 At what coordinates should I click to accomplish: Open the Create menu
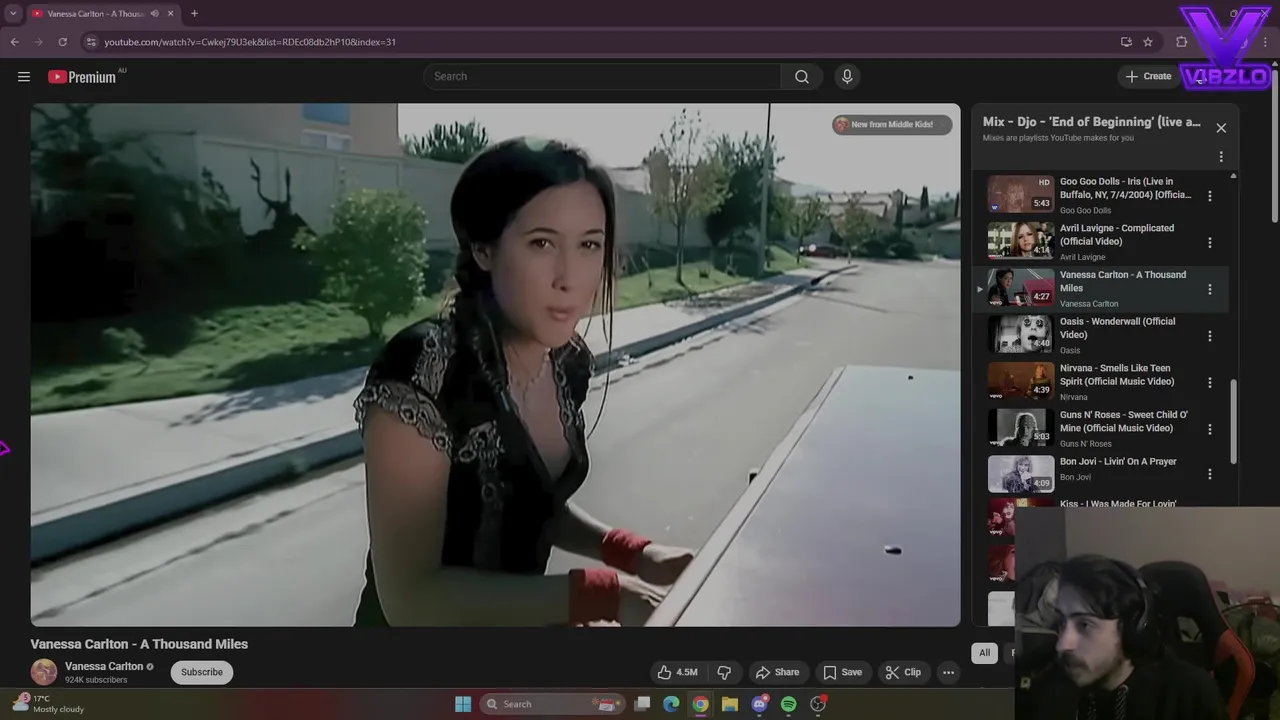[x=1149, y=76]
